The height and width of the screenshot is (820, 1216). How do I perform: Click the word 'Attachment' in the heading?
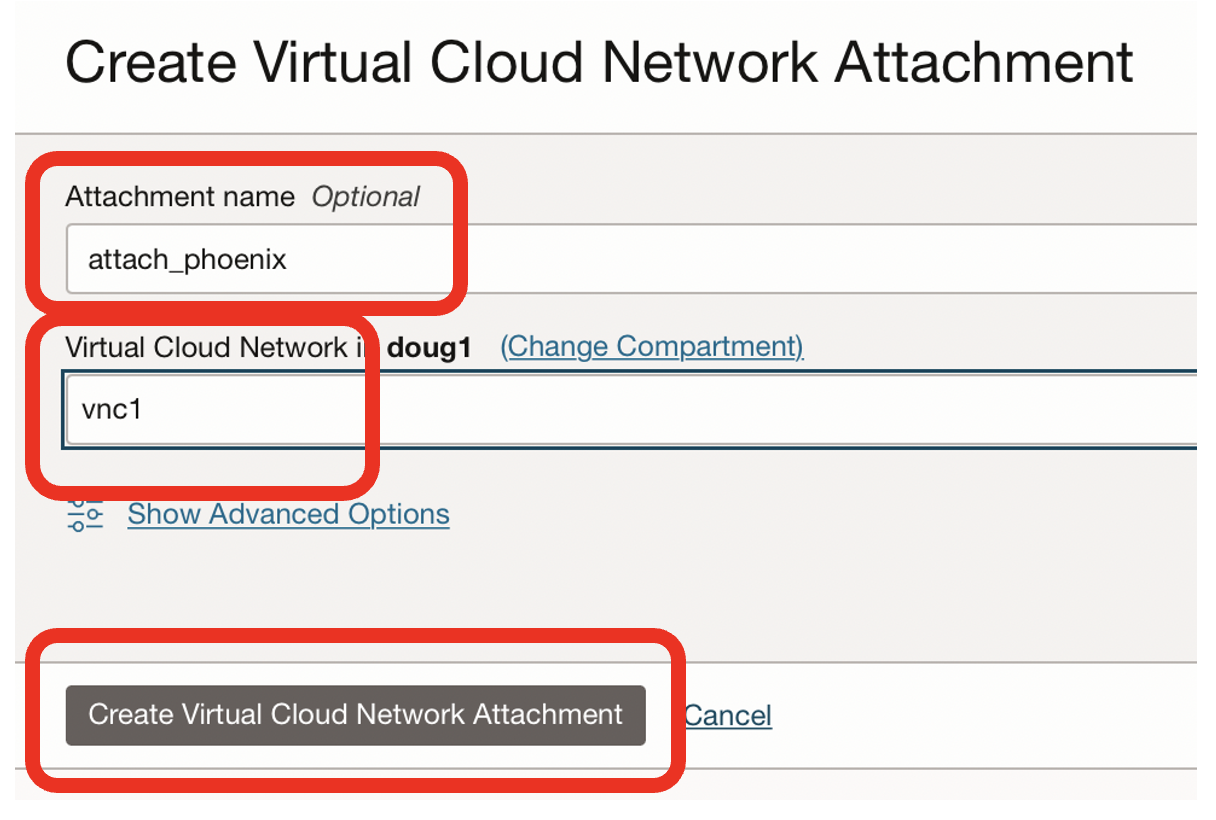point(984,64)
